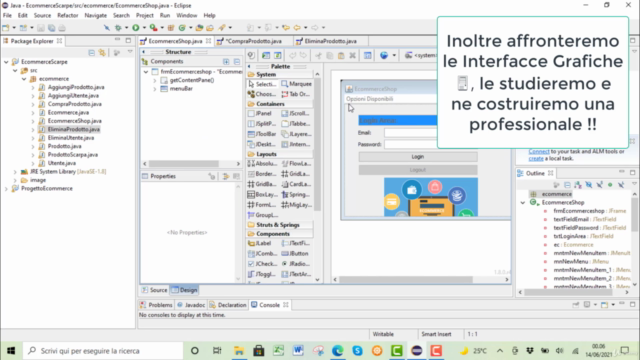The height and width of the screenshot is (360, 640).
Task: Click the Debug bug toolbar icon
Action: tap(118, 28)
